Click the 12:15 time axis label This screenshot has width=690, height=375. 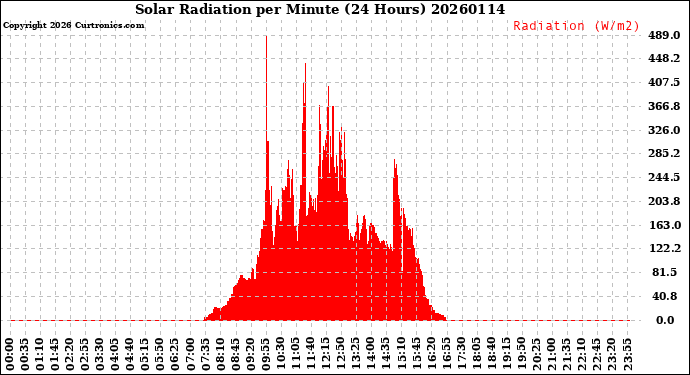(x=326, y=354)
